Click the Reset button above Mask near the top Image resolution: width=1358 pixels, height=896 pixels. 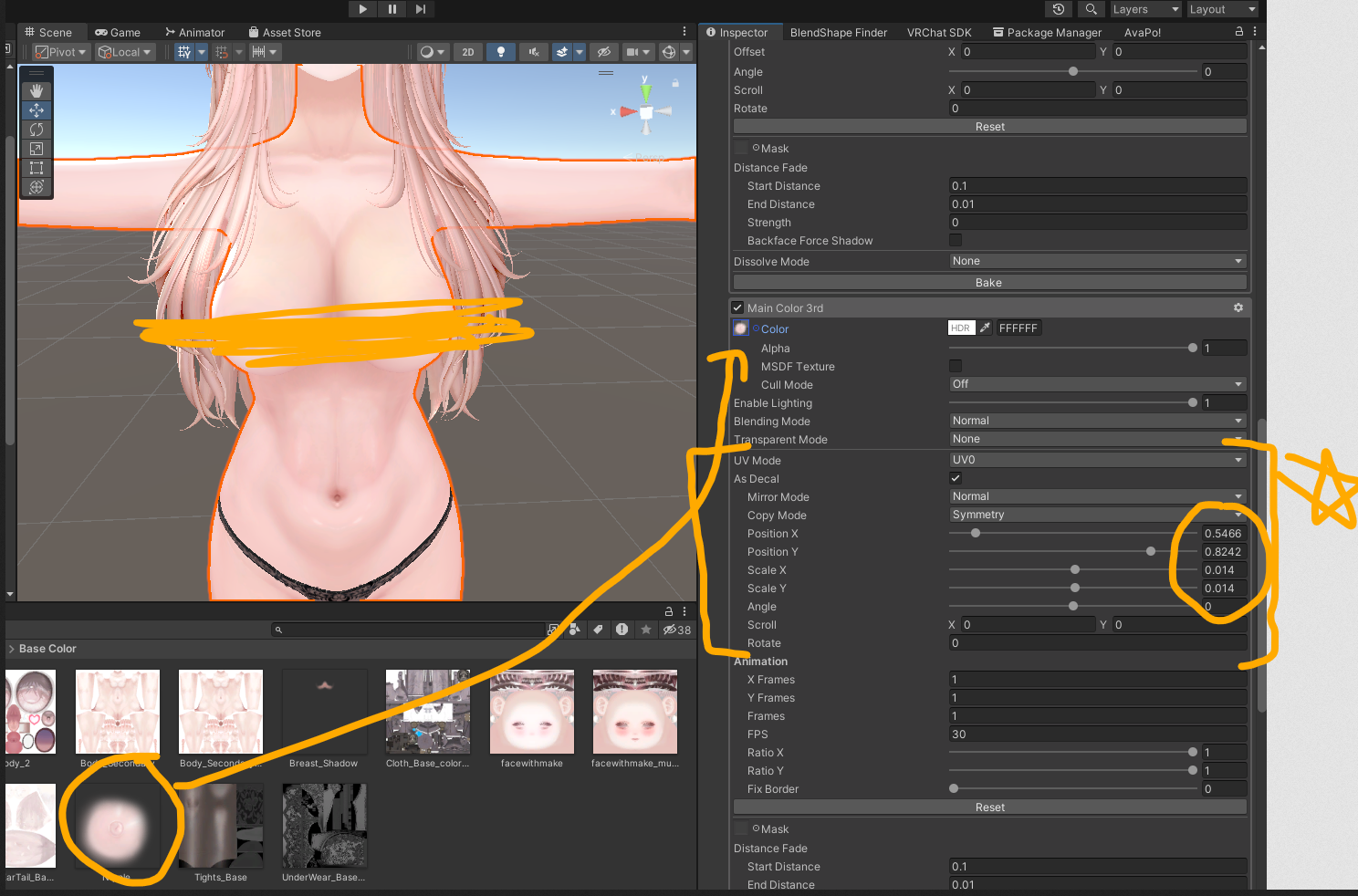click(990, 127)
